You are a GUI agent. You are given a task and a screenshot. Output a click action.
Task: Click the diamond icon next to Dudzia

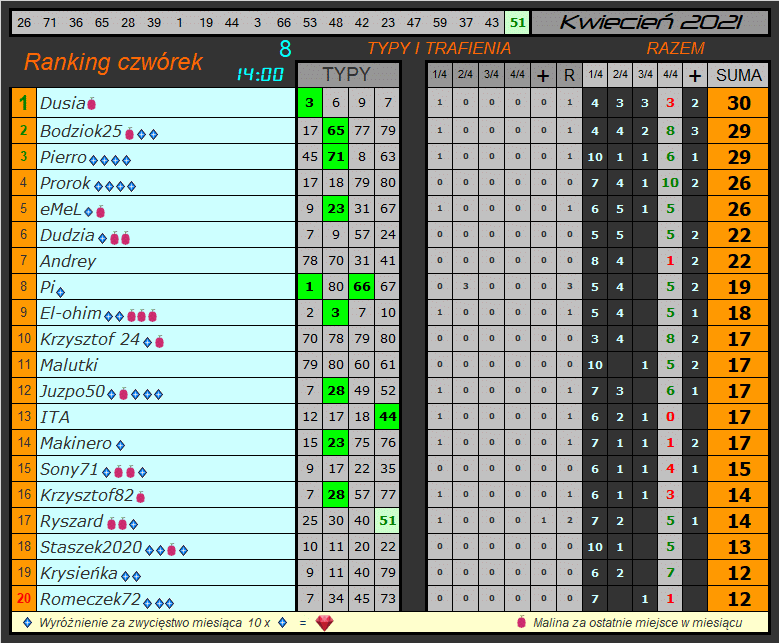102,239
